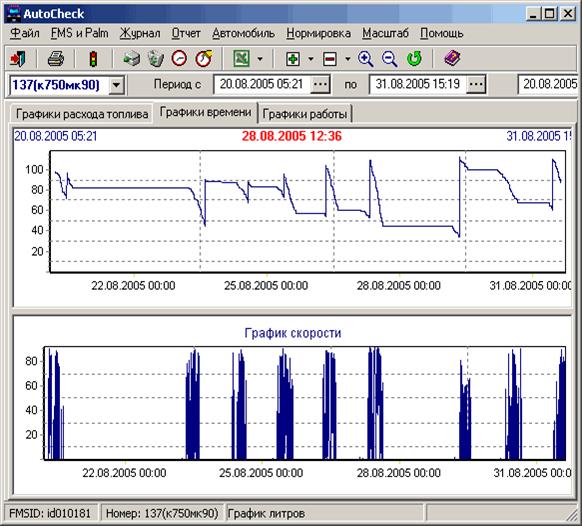This screenshot has height=526, width=582.
Task: Click the Excel export icon
Action: (x=241, y=59)
